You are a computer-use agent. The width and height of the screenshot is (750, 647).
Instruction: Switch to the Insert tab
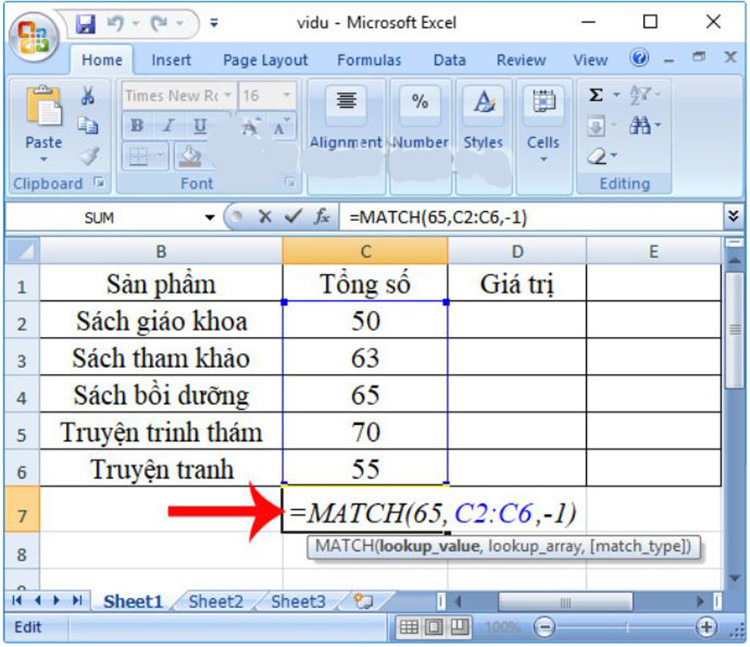171,60
